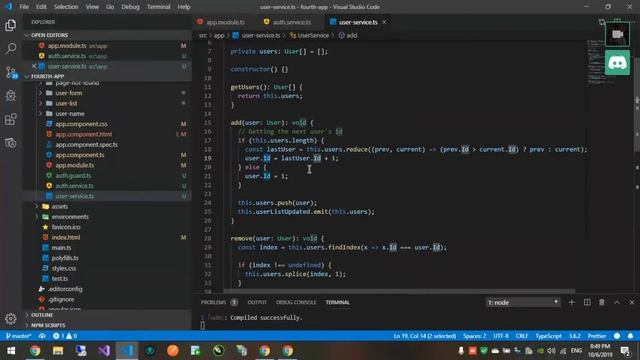
Task: Open the first Chrome taskbar icon
Action: click(35, 351)
